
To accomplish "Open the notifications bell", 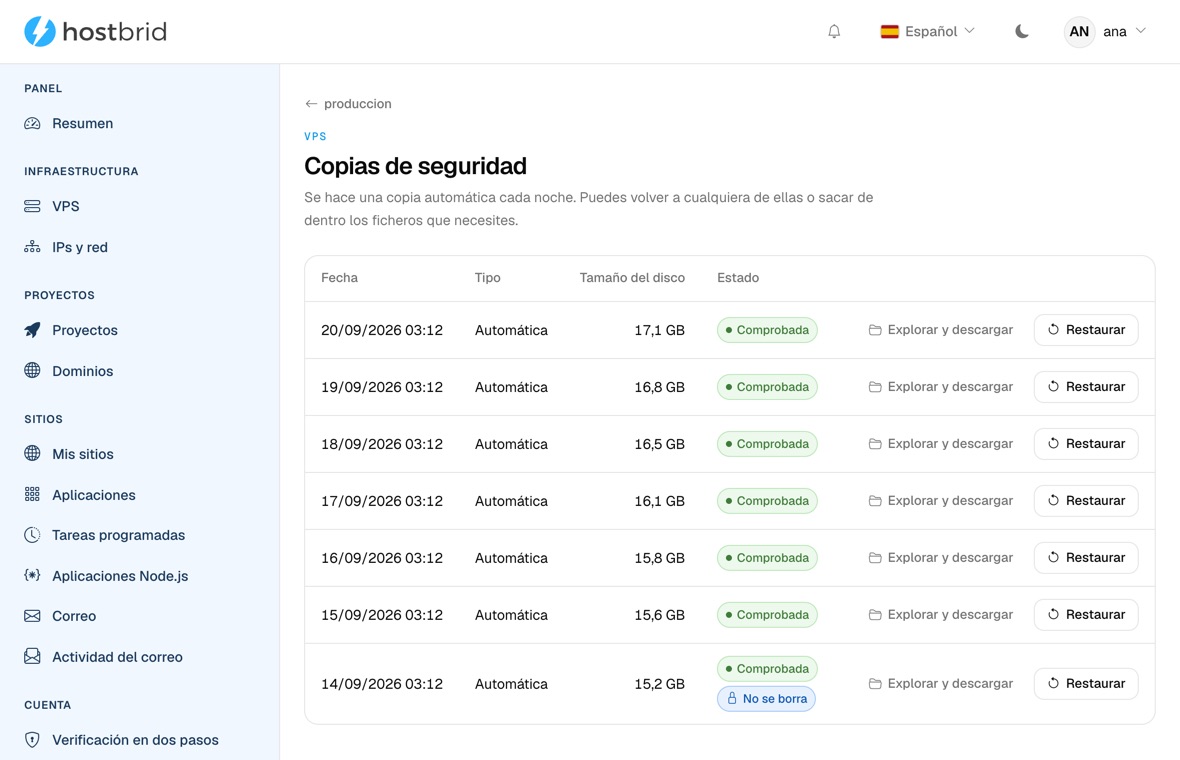I will click(x=834, y=32).
